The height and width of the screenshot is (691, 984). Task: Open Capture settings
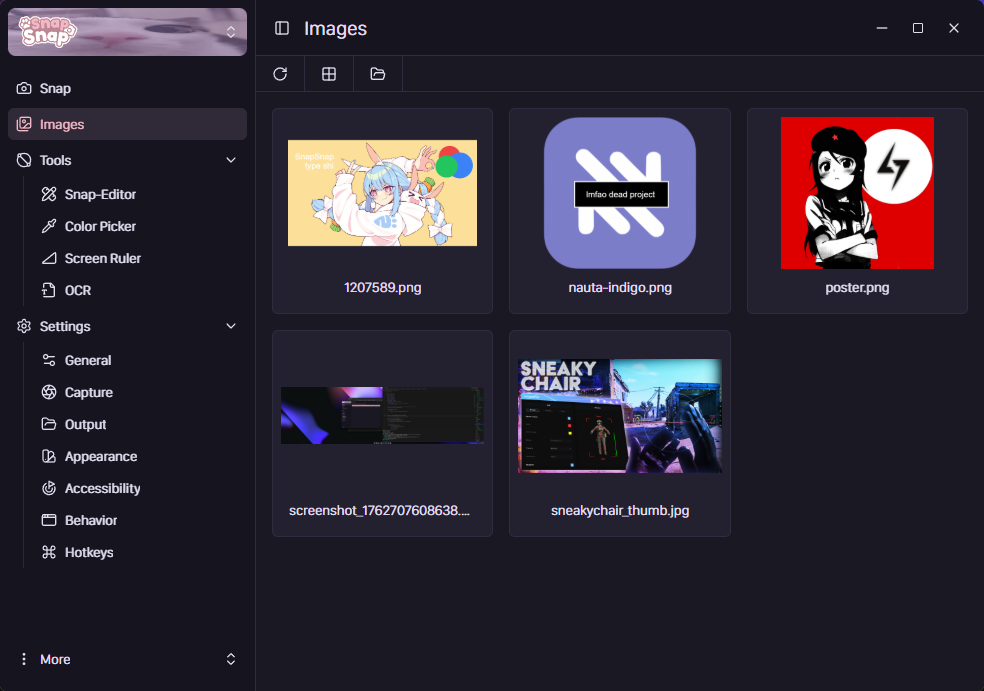pos(88,392)
